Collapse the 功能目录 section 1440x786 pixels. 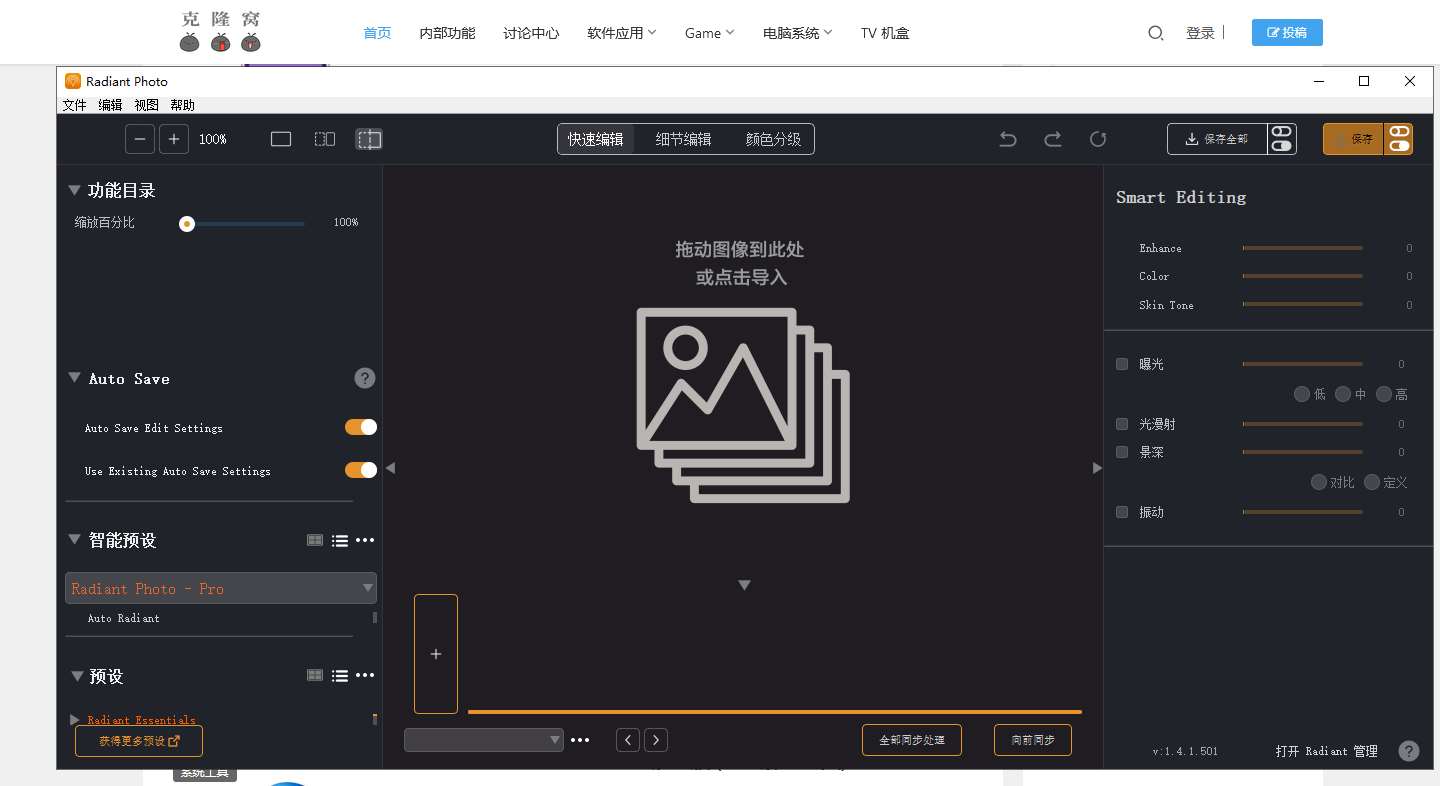(x=74, y=190)
